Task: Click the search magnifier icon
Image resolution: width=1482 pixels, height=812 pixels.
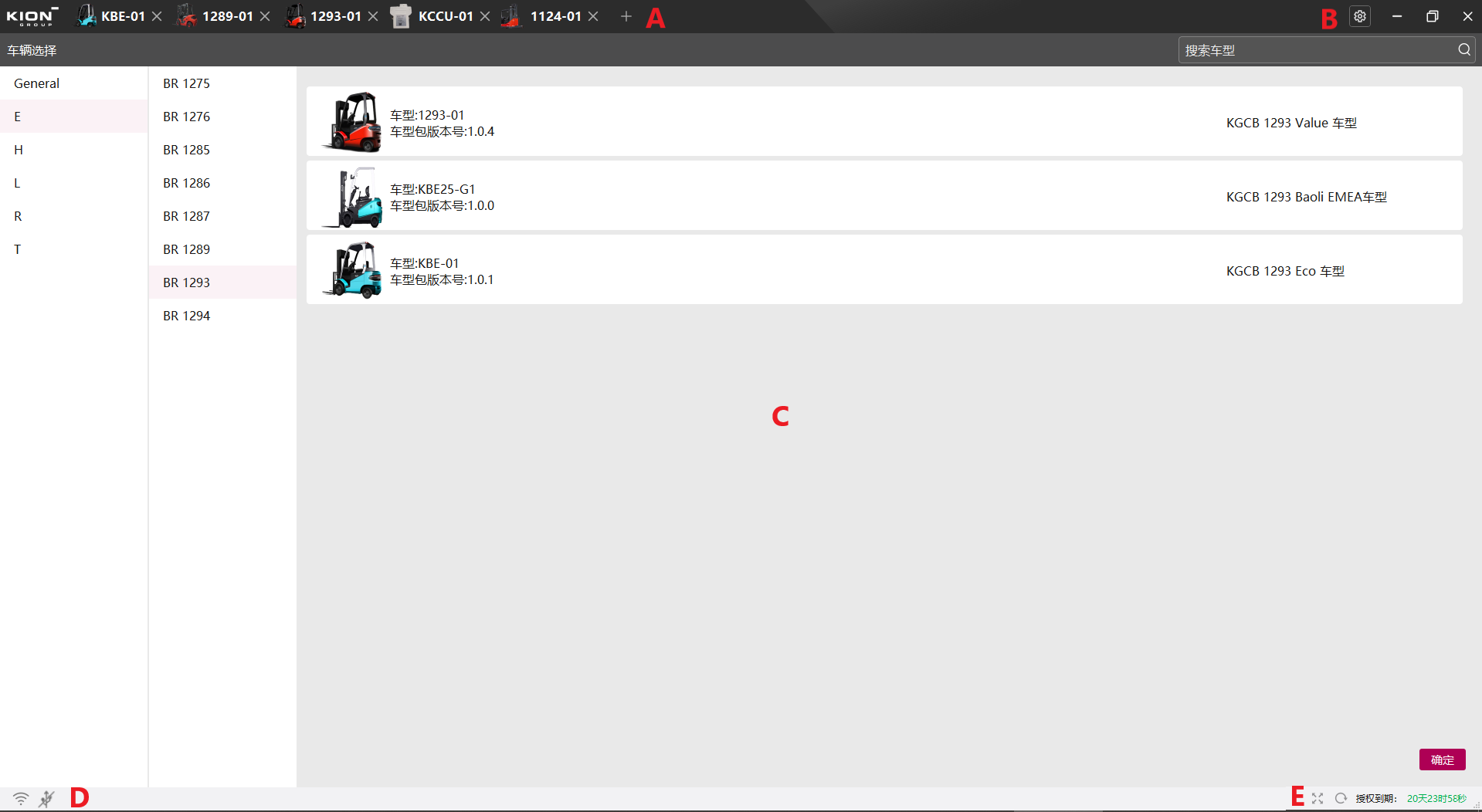Action: (1463, 50)
